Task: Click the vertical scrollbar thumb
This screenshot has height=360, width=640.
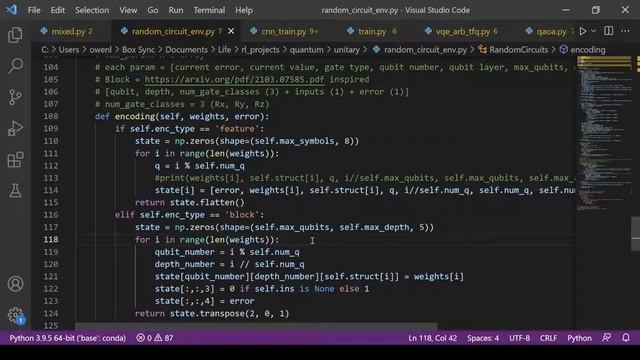Action: click(636, 233)
